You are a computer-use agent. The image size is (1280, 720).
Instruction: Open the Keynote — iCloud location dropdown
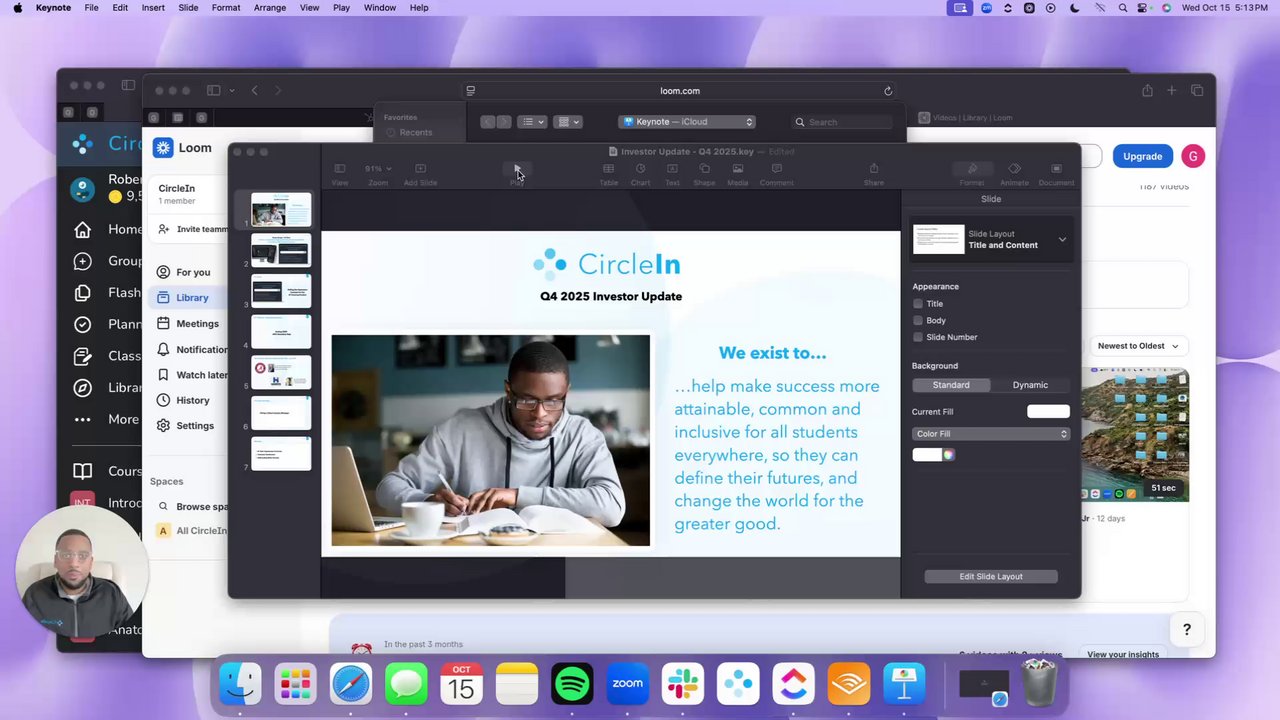(686, 122)
